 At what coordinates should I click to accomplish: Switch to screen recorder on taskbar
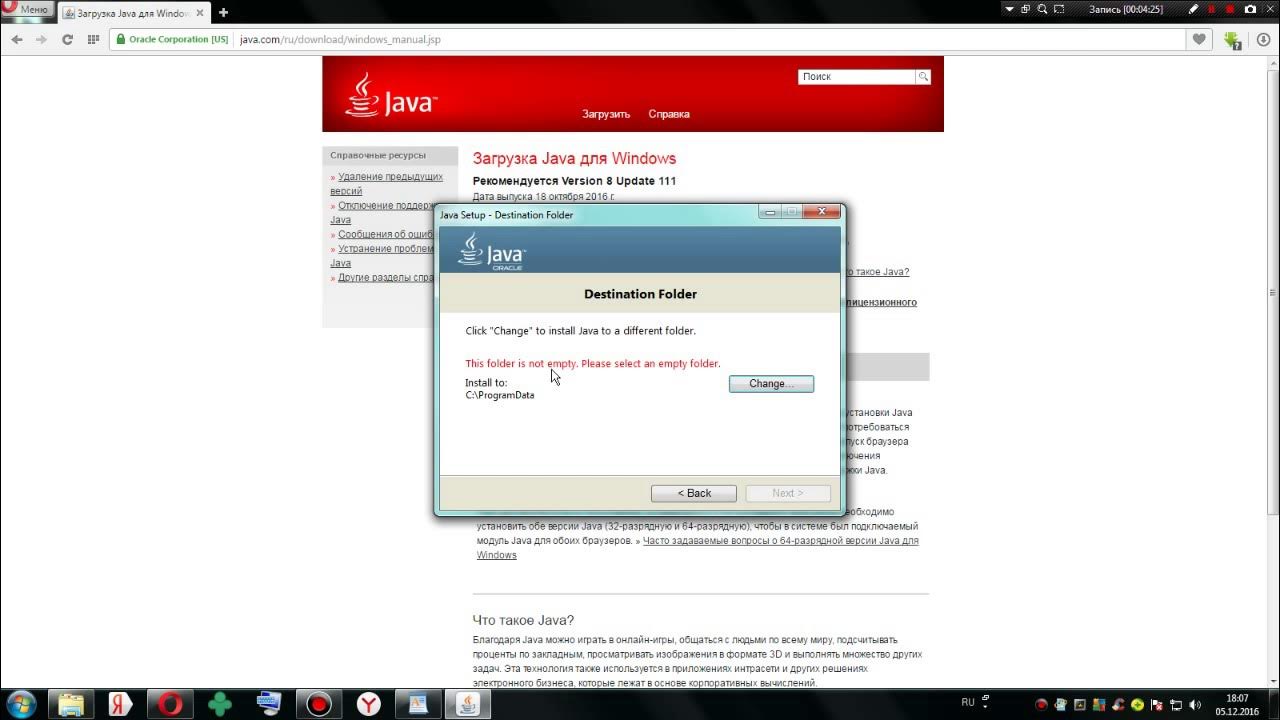pyautogui.click(x=319, y=704)
